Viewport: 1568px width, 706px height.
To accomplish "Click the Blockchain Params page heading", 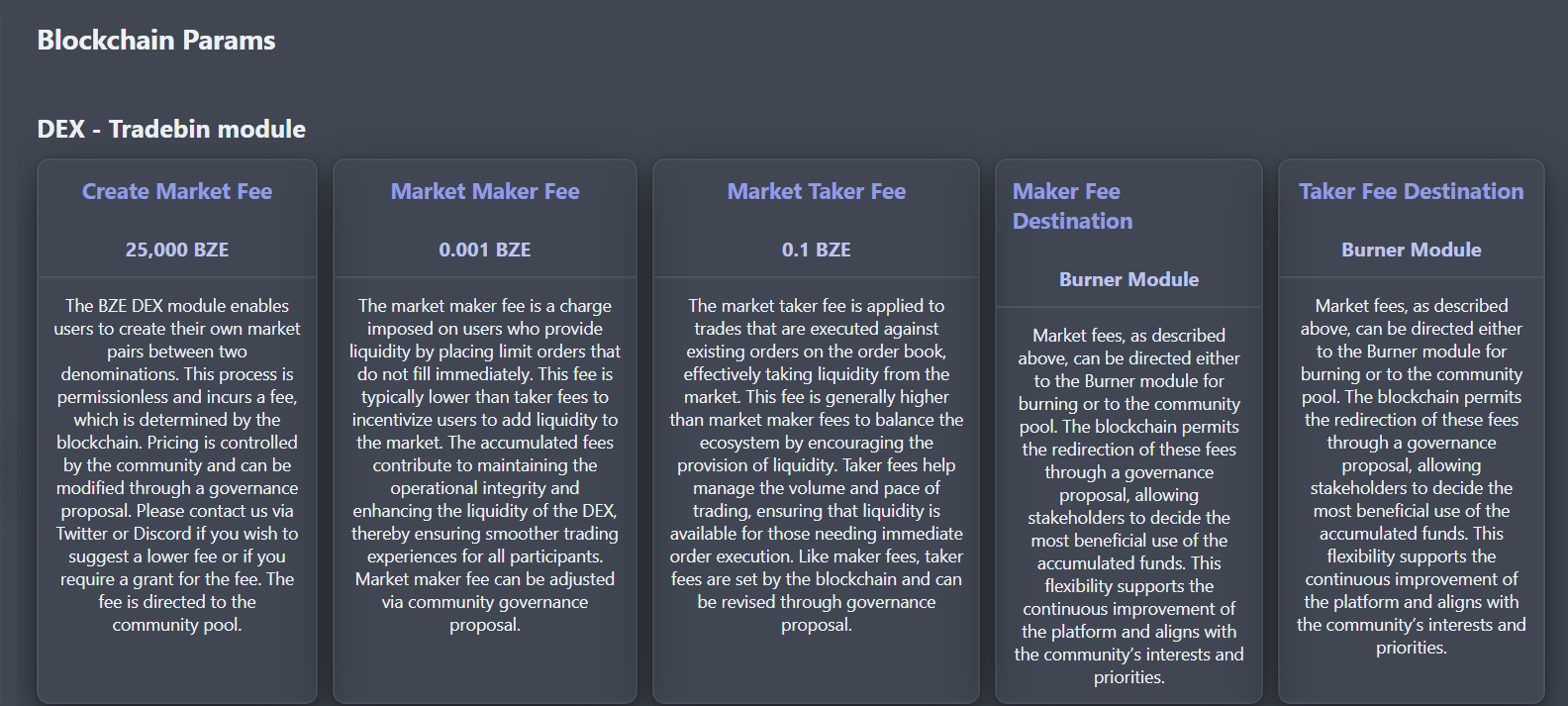I will click(x=156, y=41).
